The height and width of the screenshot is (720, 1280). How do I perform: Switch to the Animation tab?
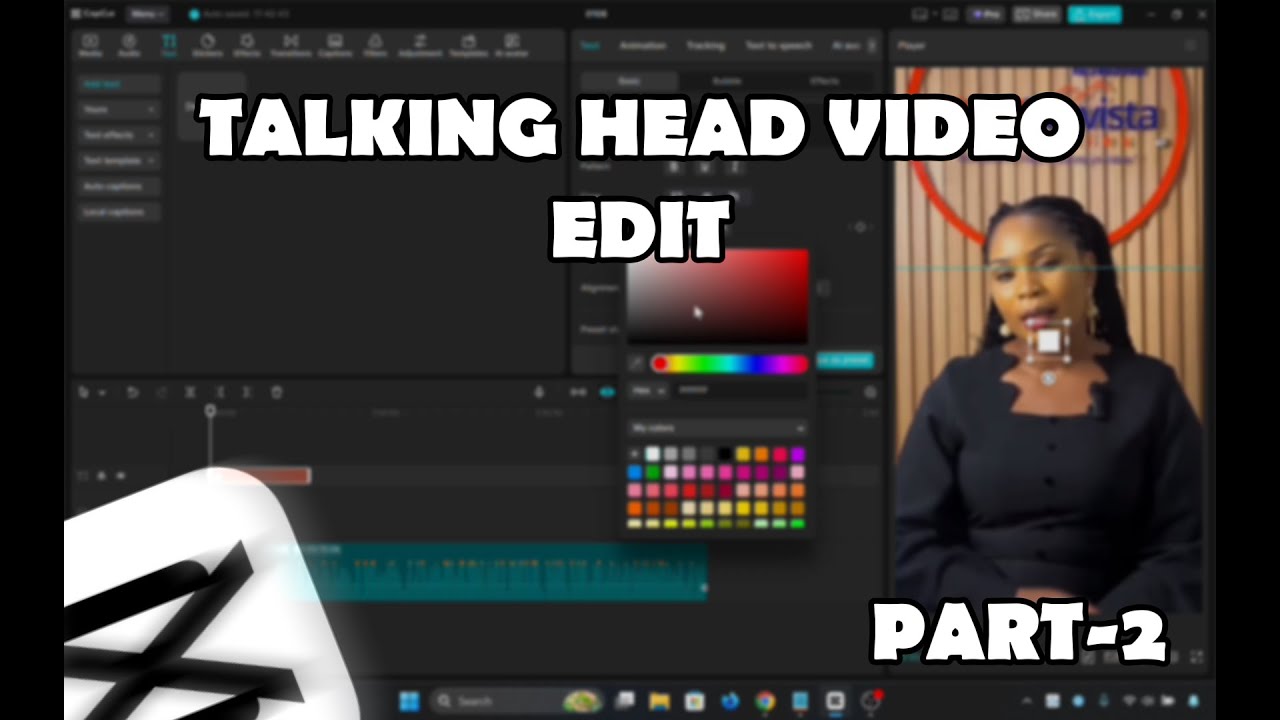click(x=643, y=45)
